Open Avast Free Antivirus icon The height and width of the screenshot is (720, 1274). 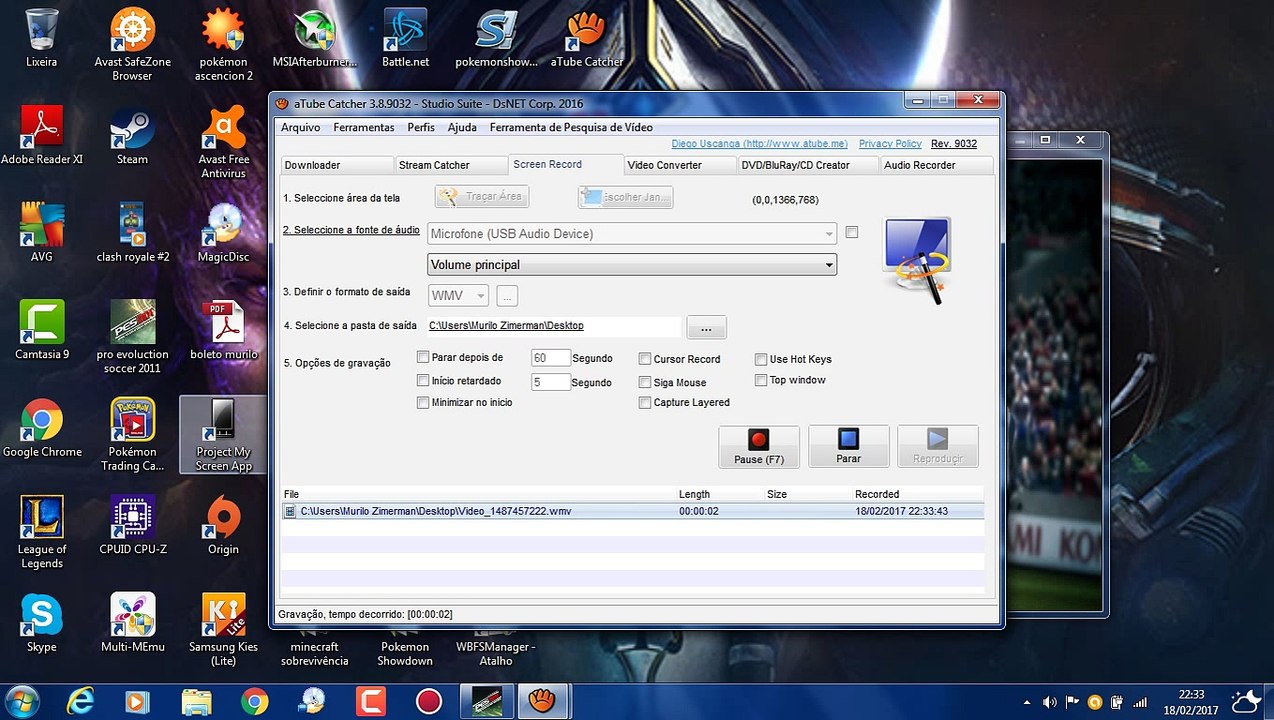point(223,142)
